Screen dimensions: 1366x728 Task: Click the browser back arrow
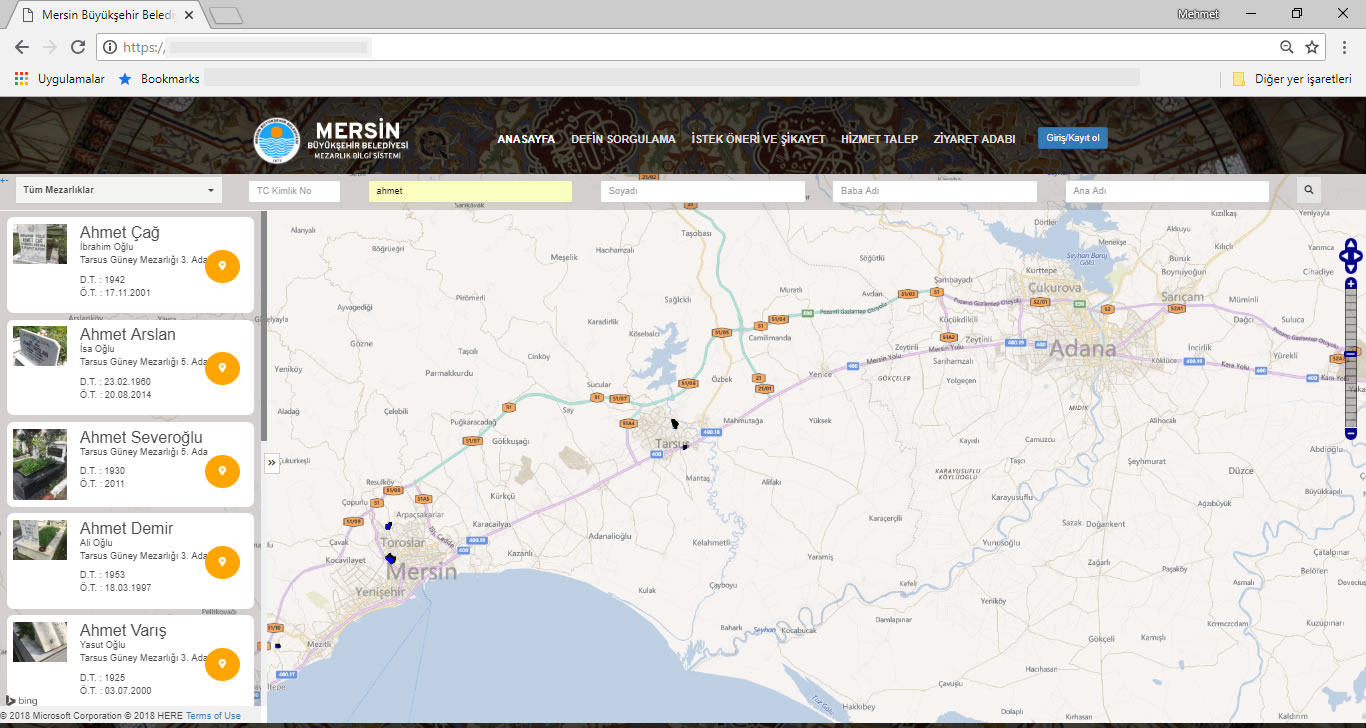click(22, 47)
